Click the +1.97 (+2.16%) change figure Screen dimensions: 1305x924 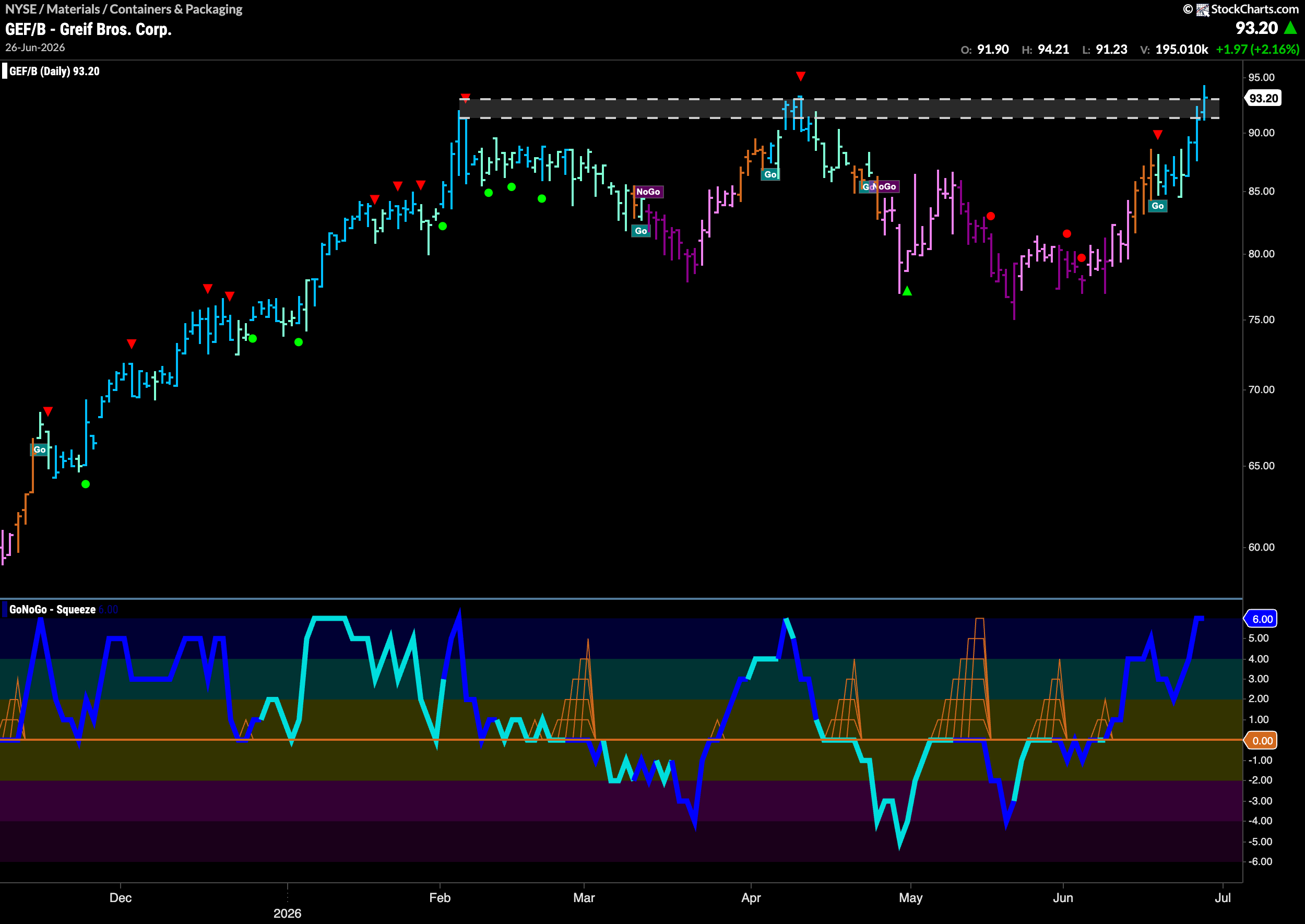point(1257,50)
